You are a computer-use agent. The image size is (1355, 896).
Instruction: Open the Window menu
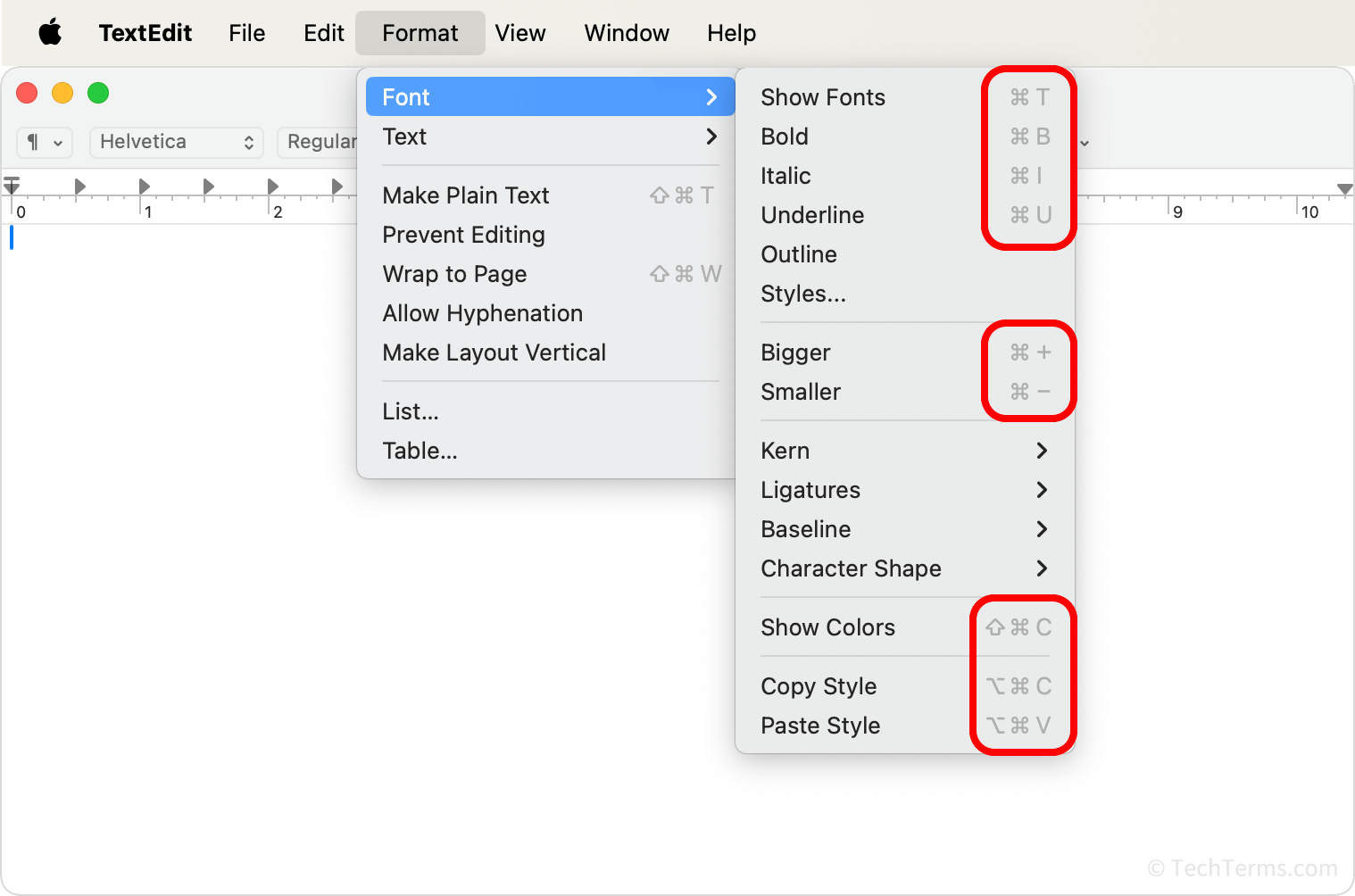coord(627,33)
